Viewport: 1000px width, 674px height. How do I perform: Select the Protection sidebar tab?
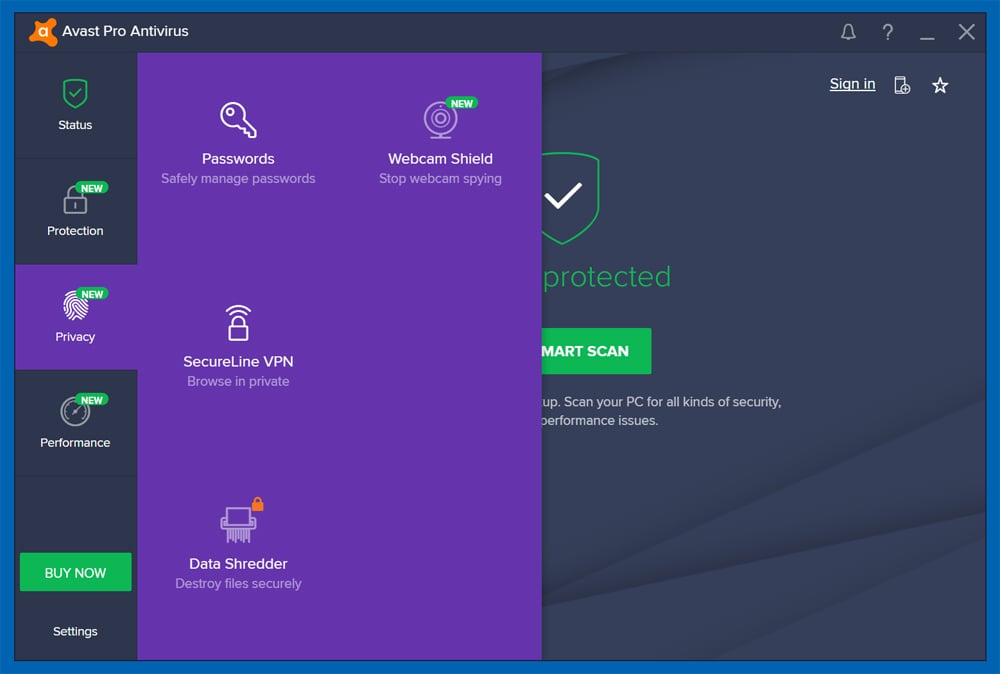(75, 211)
